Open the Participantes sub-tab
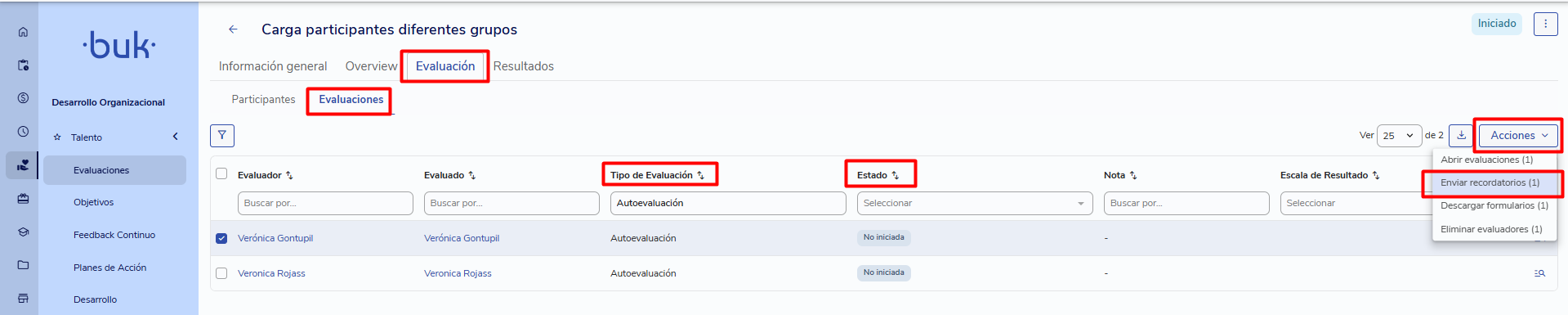 (263, 99)
